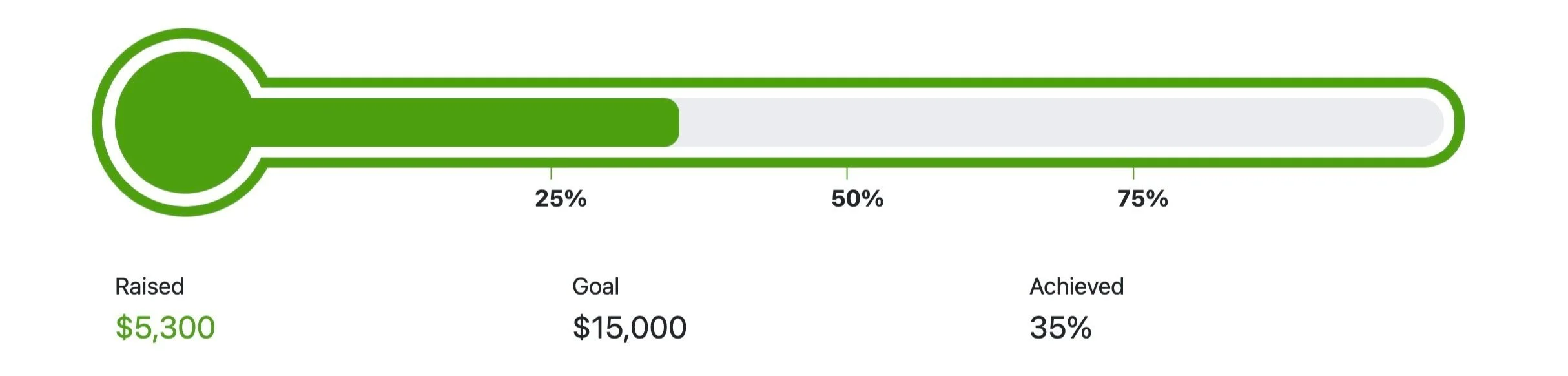Click the tick mark above 50%

coord(847,173)
